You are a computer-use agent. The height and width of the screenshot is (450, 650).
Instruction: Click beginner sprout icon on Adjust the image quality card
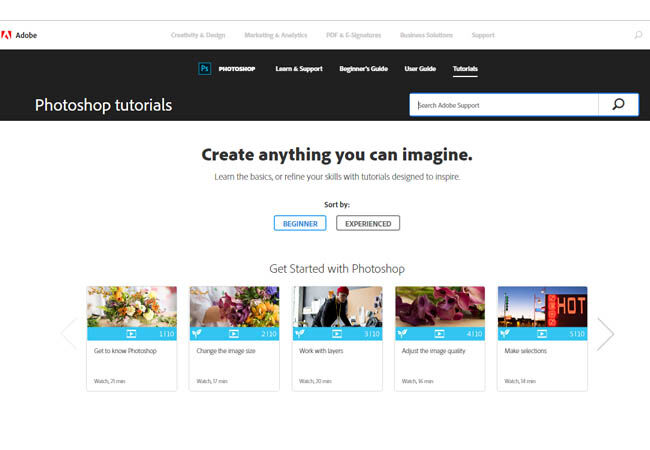click(402, 333)
